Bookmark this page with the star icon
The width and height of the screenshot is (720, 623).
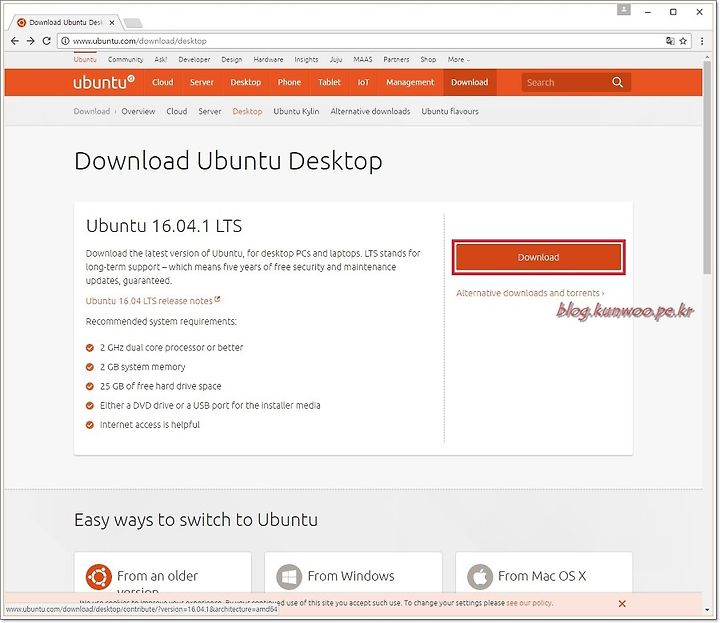[683, 41]
